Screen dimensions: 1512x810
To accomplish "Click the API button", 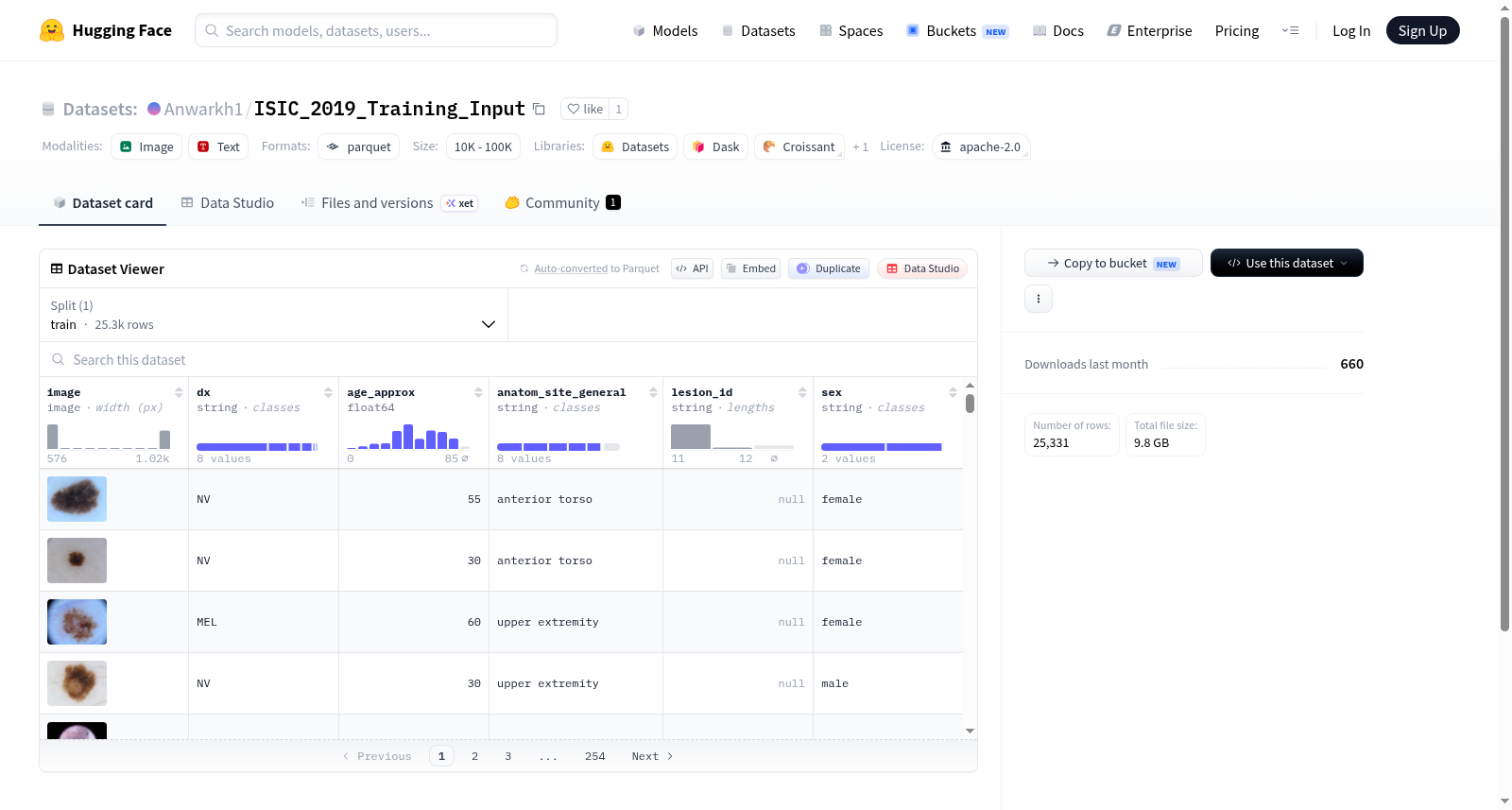I will point(692,268).
